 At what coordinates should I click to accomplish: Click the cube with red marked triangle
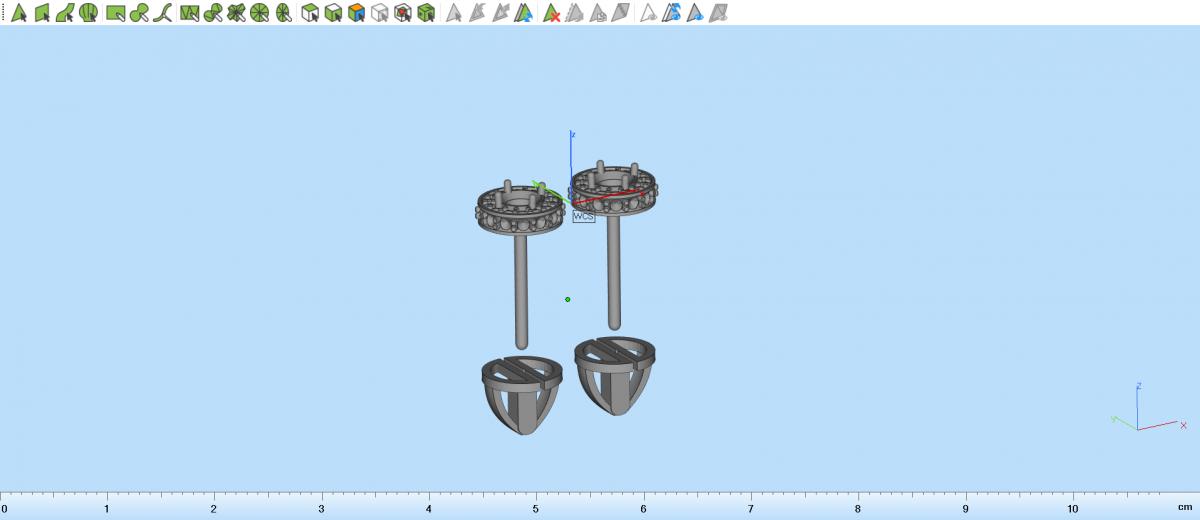(x=403, y=13)
